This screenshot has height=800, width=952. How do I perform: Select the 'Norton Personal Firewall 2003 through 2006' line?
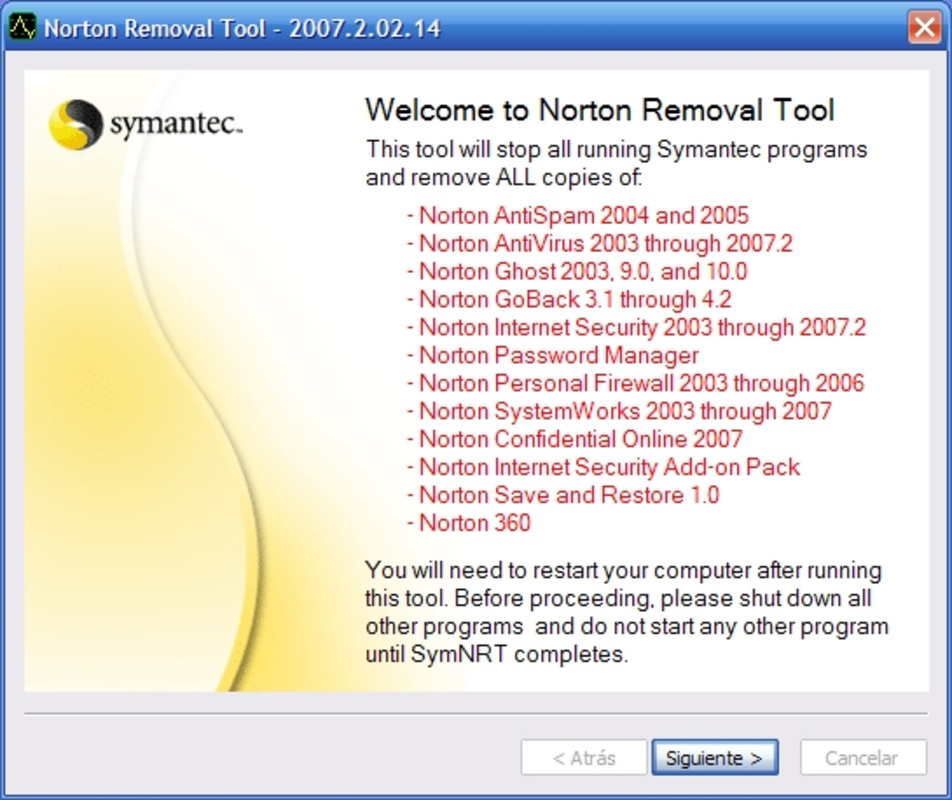(x=636, y=383)
